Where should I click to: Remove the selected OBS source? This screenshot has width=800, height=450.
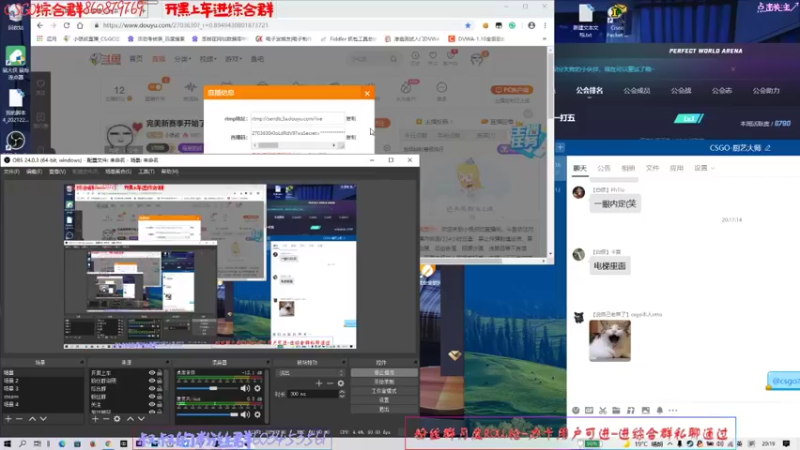pyautogui.click(x=106, y=419)
